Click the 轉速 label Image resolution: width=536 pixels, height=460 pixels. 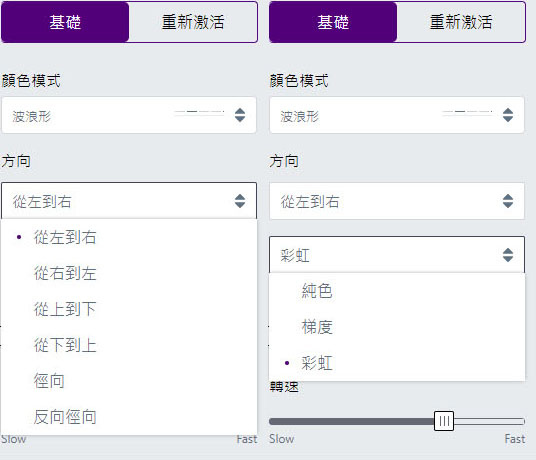pos(284,387)
